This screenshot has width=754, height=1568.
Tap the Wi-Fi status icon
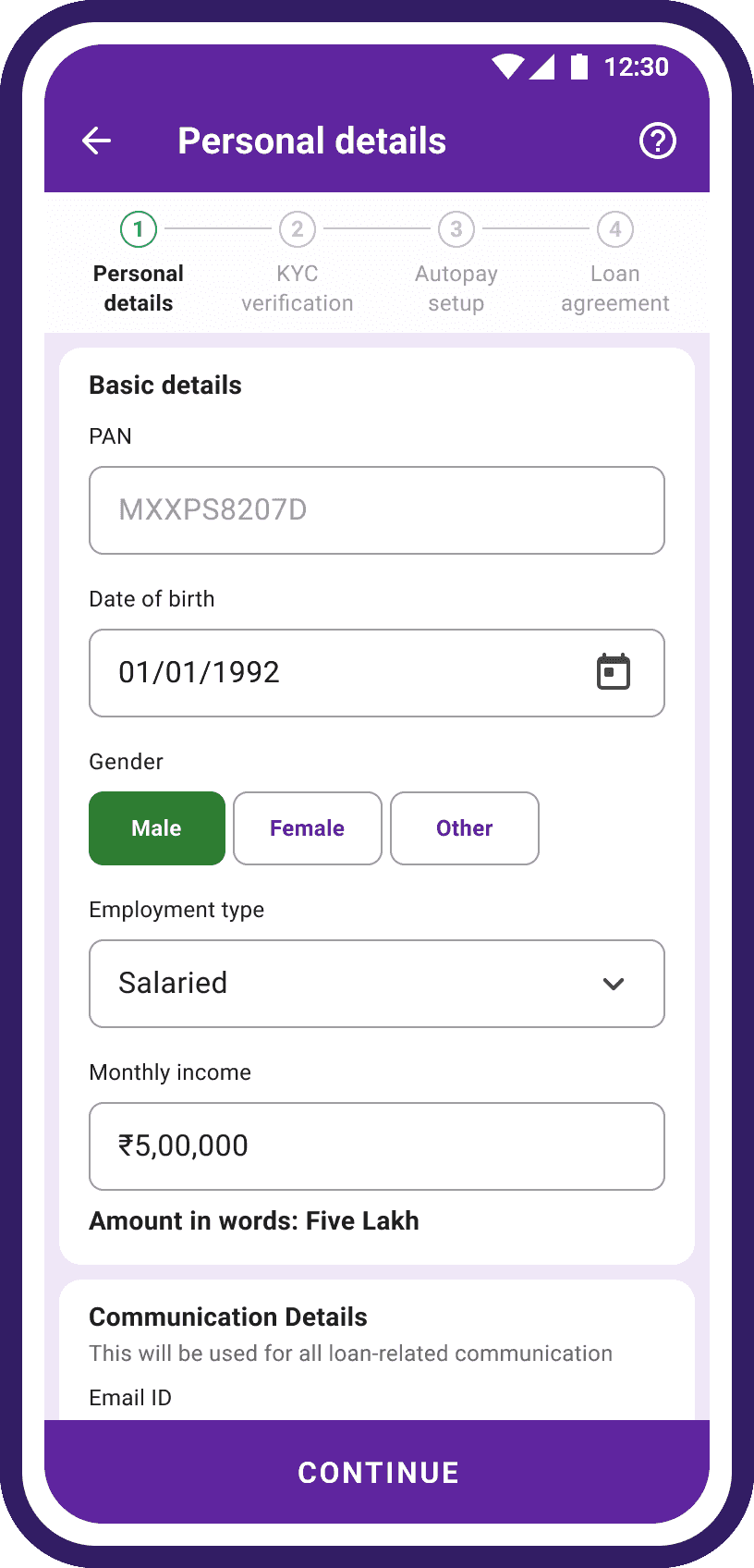pos(507,67)
